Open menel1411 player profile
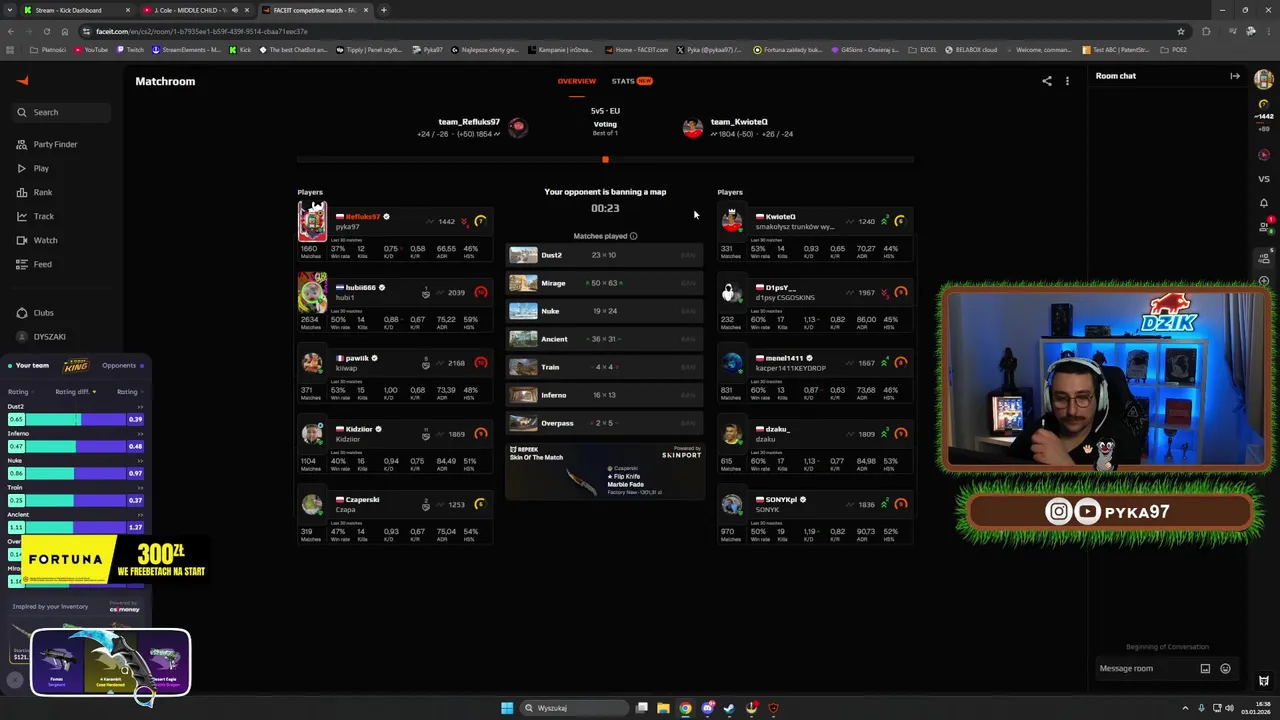Screen dimensions: 1280x720 (784, 358)
